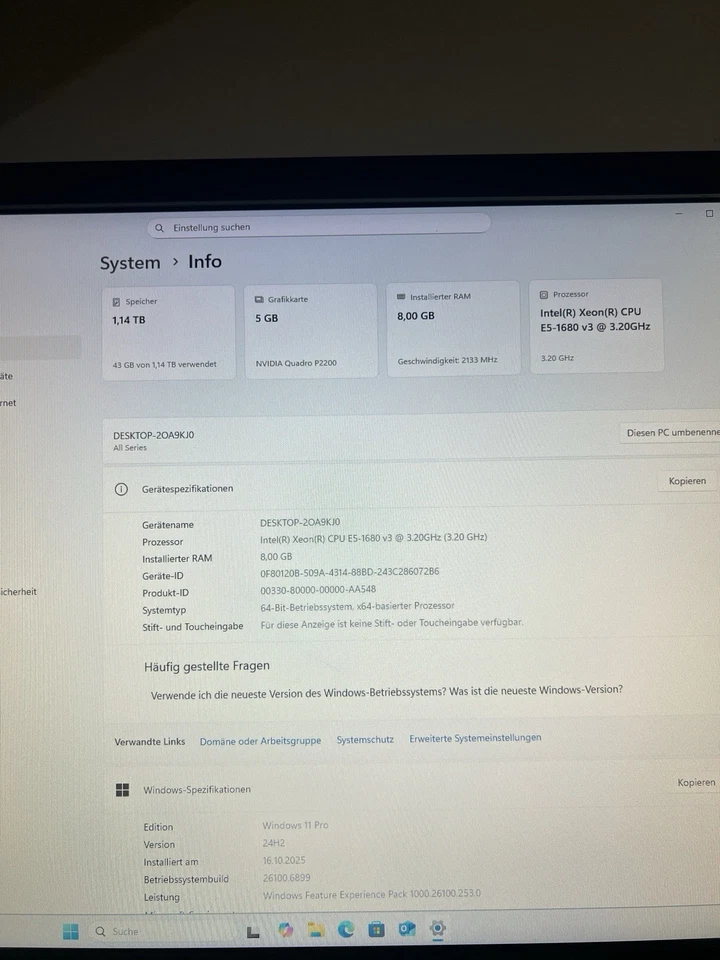Click the Gerätespezifikationen info icon

pos(121,489)
